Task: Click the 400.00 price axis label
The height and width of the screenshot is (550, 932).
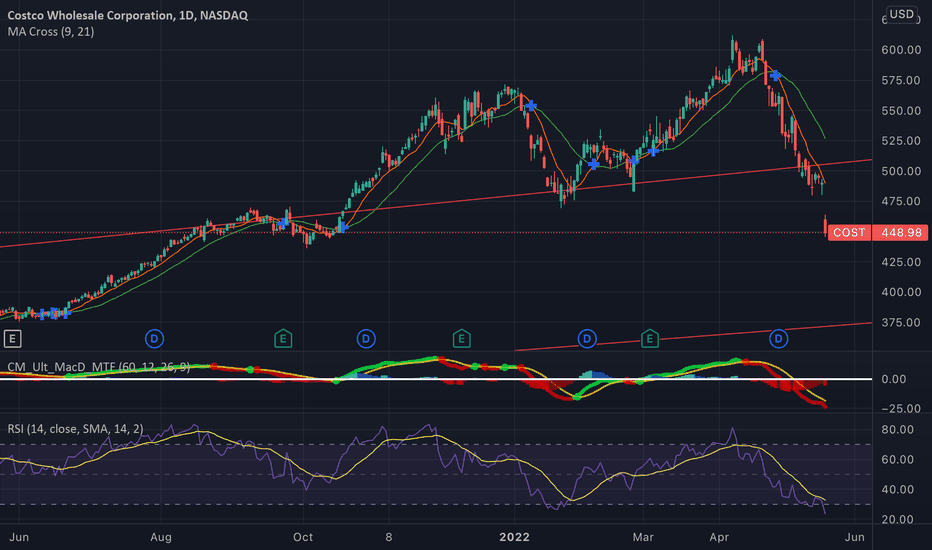Action: 901,292
